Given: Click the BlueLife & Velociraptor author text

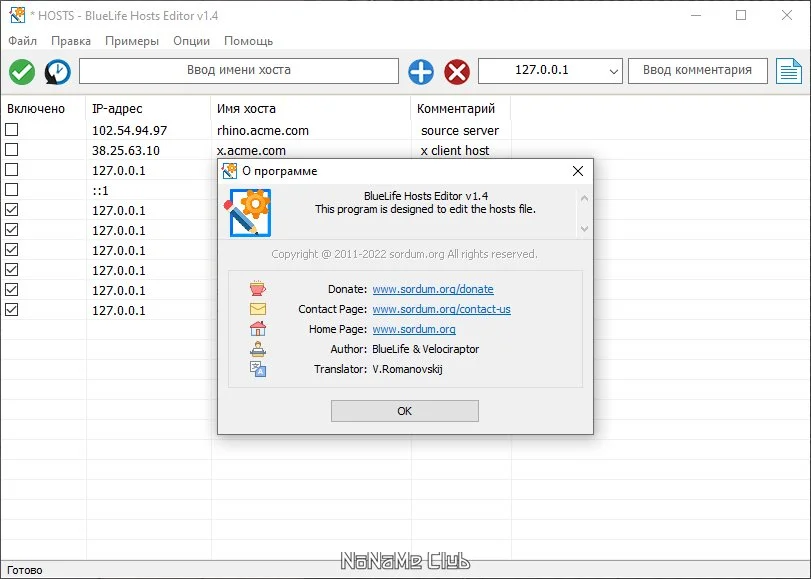Looking at the screenshot, I should pos(425,349).
